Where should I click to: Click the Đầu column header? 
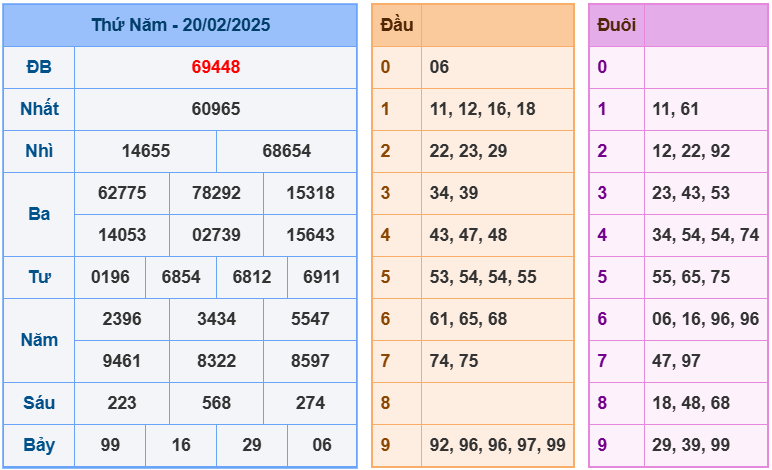[397, 25]
